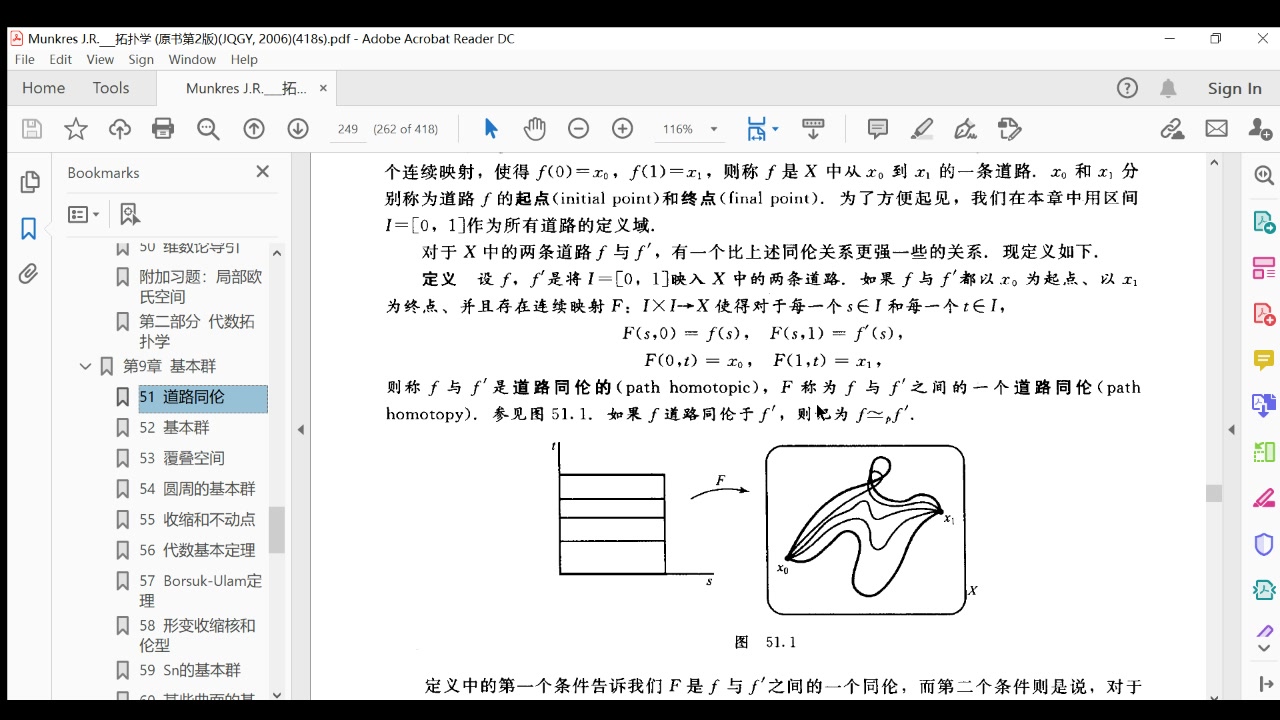Collapse the 第9章 基本群 bookmark
The height and width of the screenshot is (720, 1280).
86,367
